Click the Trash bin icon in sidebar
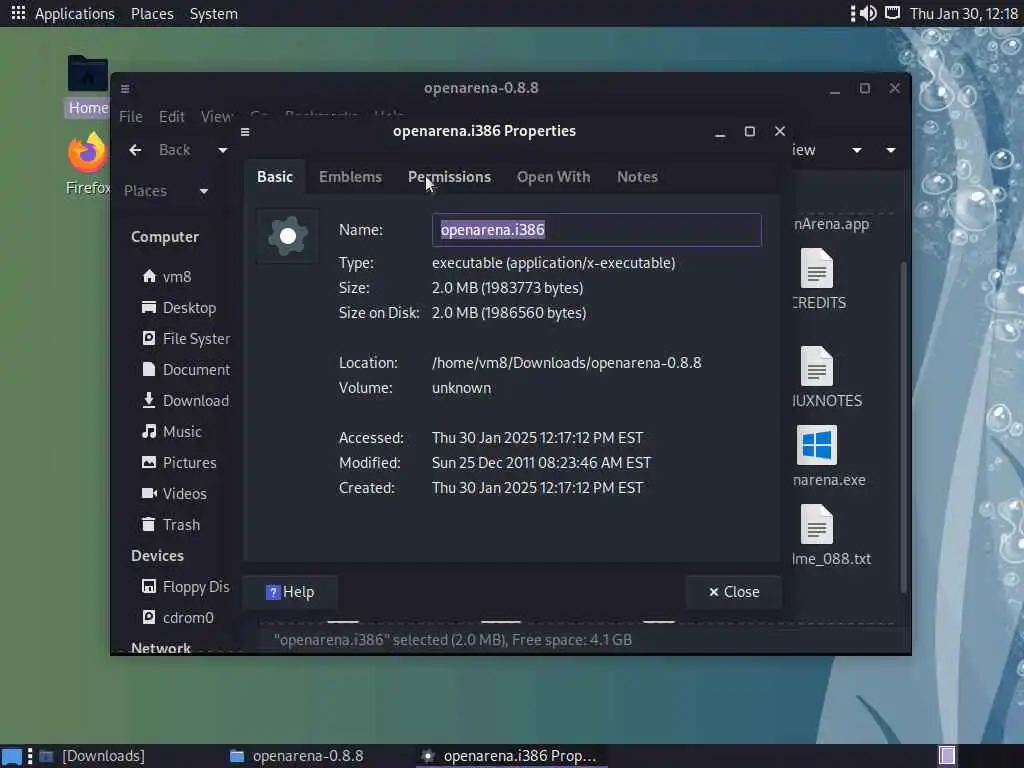Viewport: 1024px width, 768px height. point(149,524)
